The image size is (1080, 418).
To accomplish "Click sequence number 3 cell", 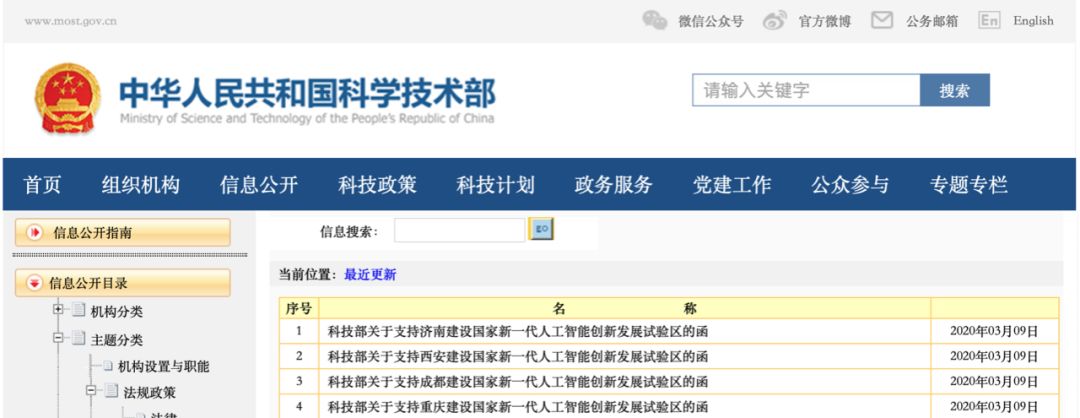I will tap(299, 381).
